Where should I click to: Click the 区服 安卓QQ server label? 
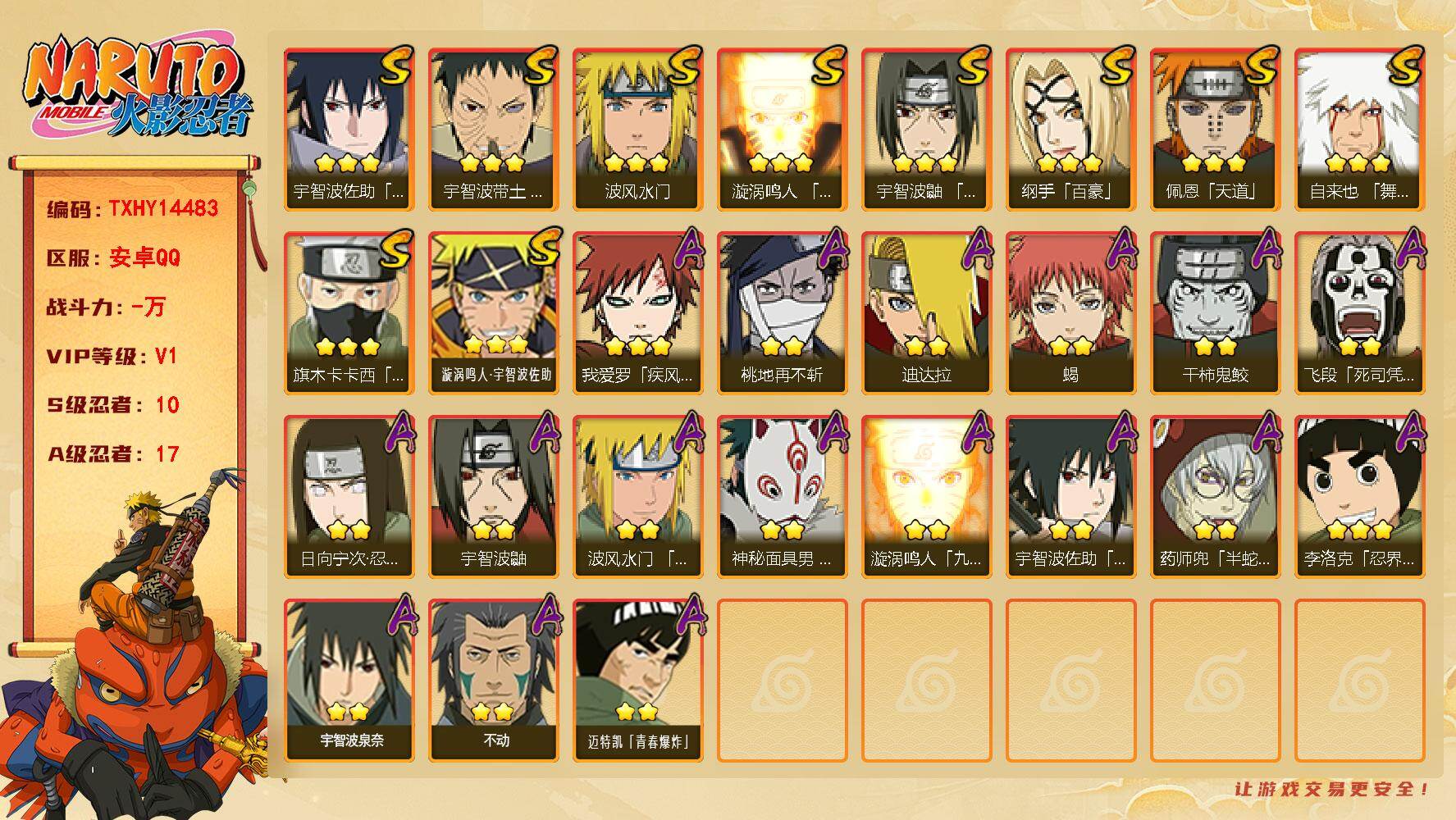tap(113, 257)
